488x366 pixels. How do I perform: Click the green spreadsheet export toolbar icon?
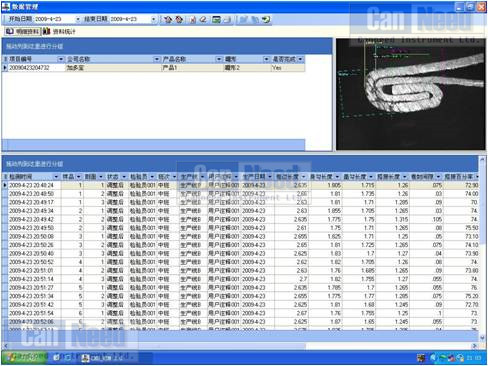click(216, 20)
